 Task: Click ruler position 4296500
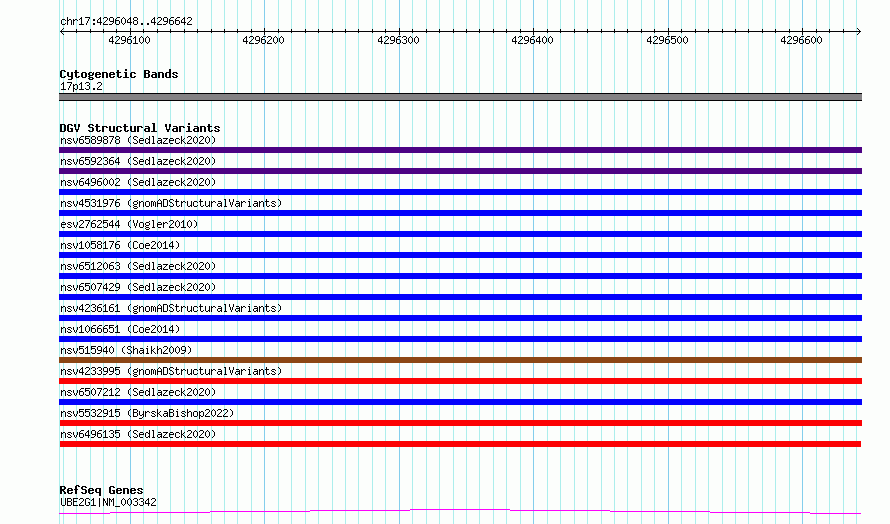(668, 40)
